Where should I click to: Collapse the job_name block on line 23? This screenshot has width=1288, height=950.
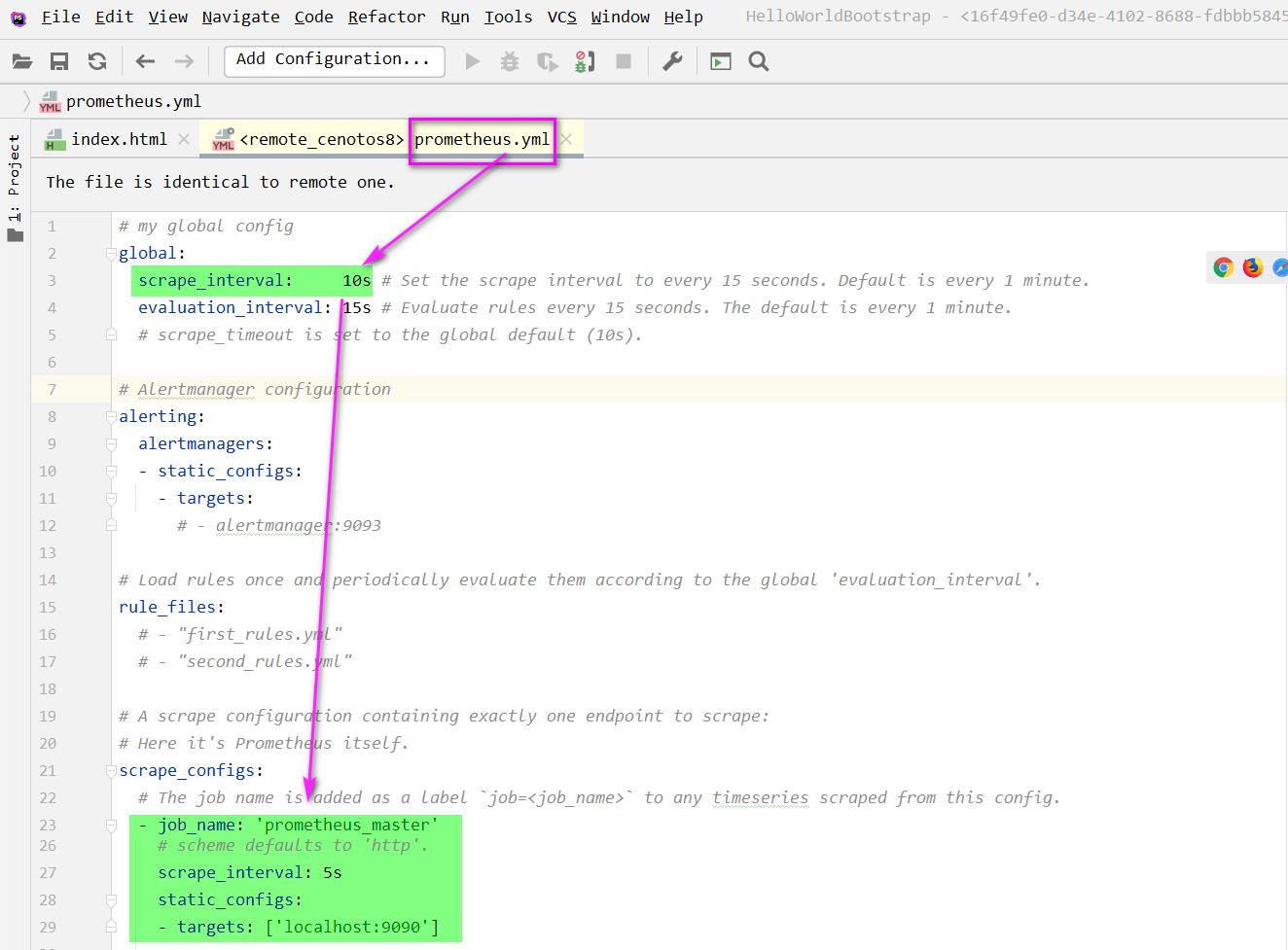tap(111, 826)
